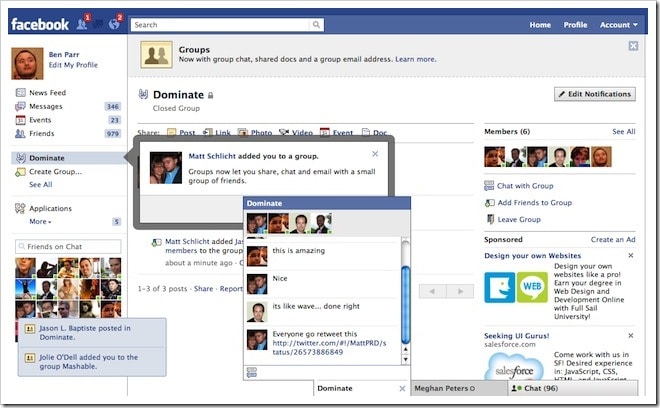Open notifications globe icon

[114, 24]
